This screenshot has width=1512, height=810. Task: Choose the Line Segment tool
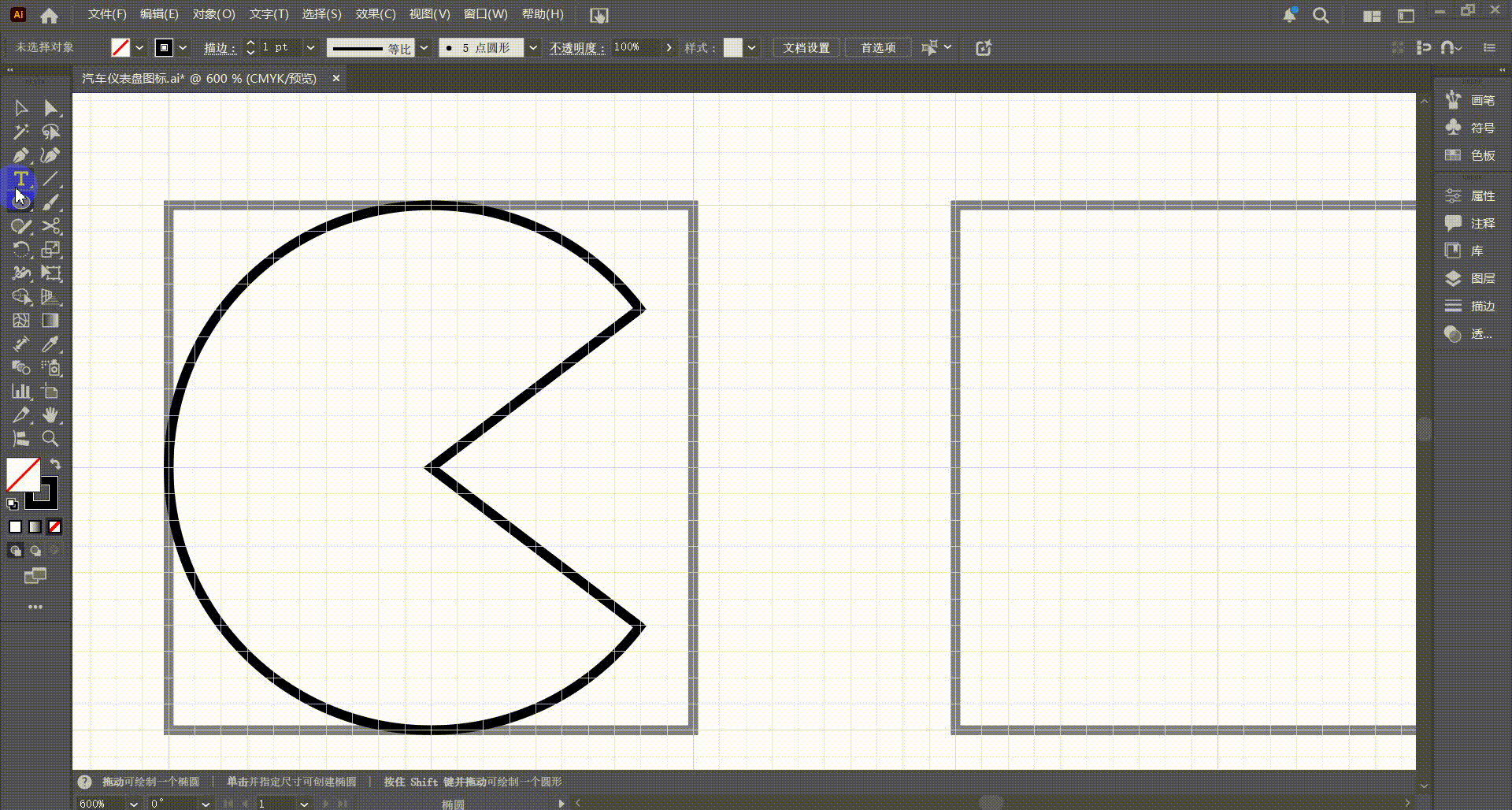coord(50,179)
